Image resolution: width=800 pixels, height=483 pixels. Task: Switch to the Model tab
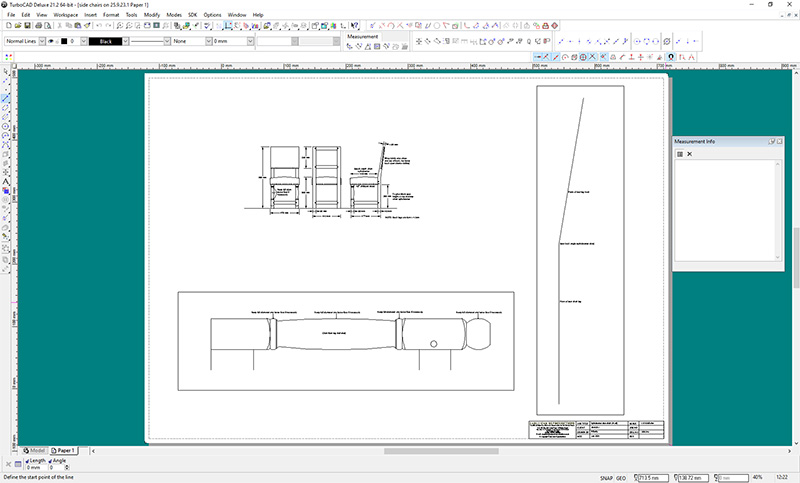click(35, 451)
